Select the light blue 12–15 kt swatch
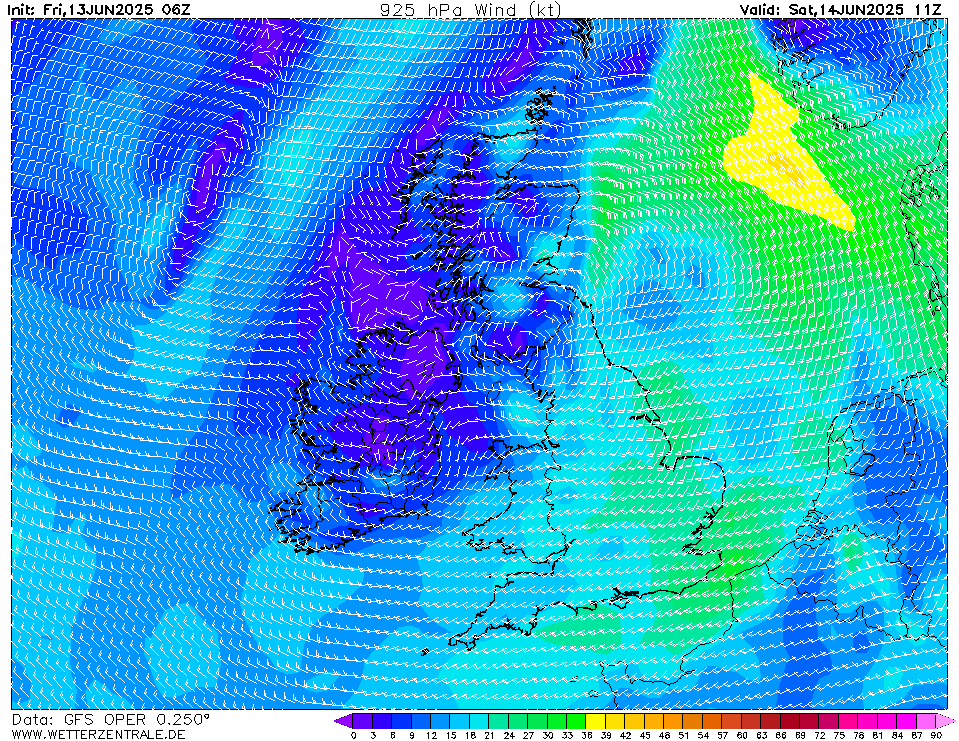 pyautogui.click(x=440, y=721)
